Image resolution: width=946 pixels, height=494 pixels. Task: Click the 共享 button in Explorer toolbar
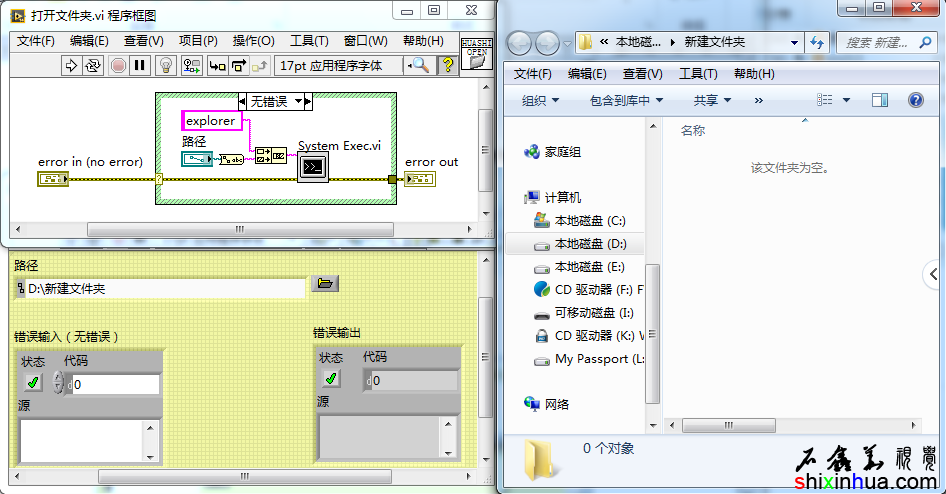point(712,100)
